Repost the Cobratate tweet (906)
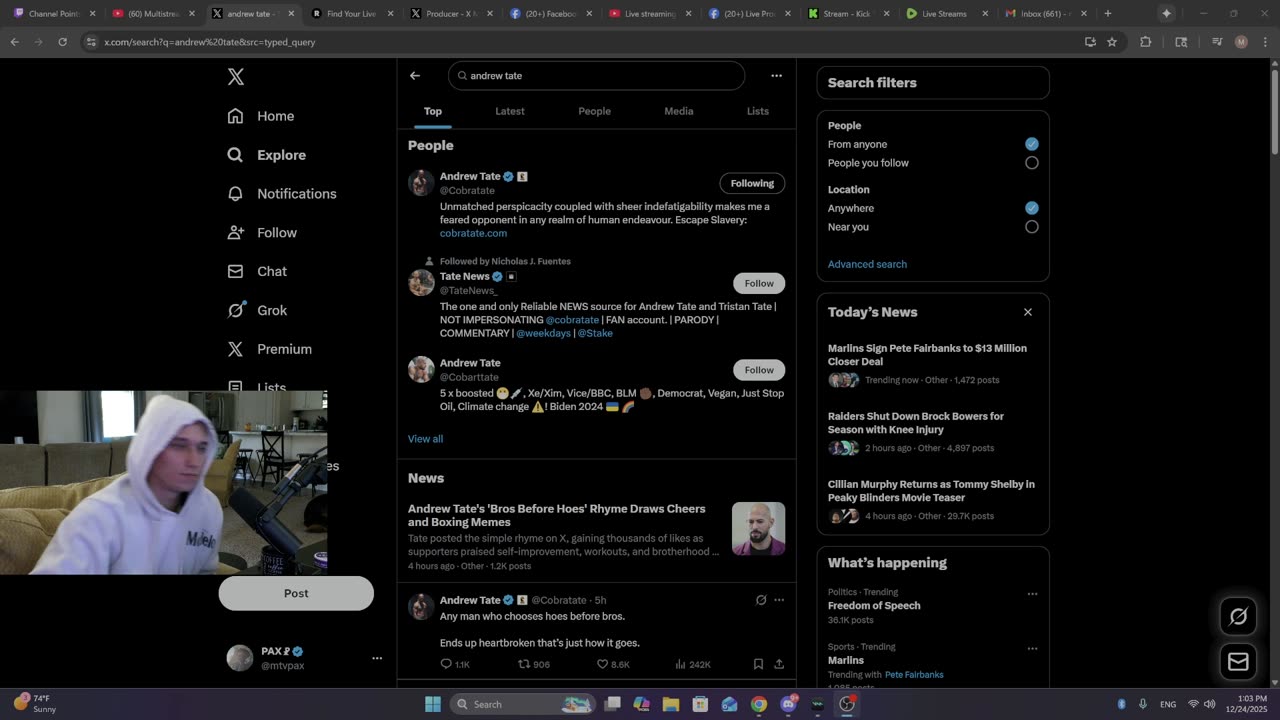Viewport: 1280px width, 720px height. pyautogui.click(x=534, y=664)
